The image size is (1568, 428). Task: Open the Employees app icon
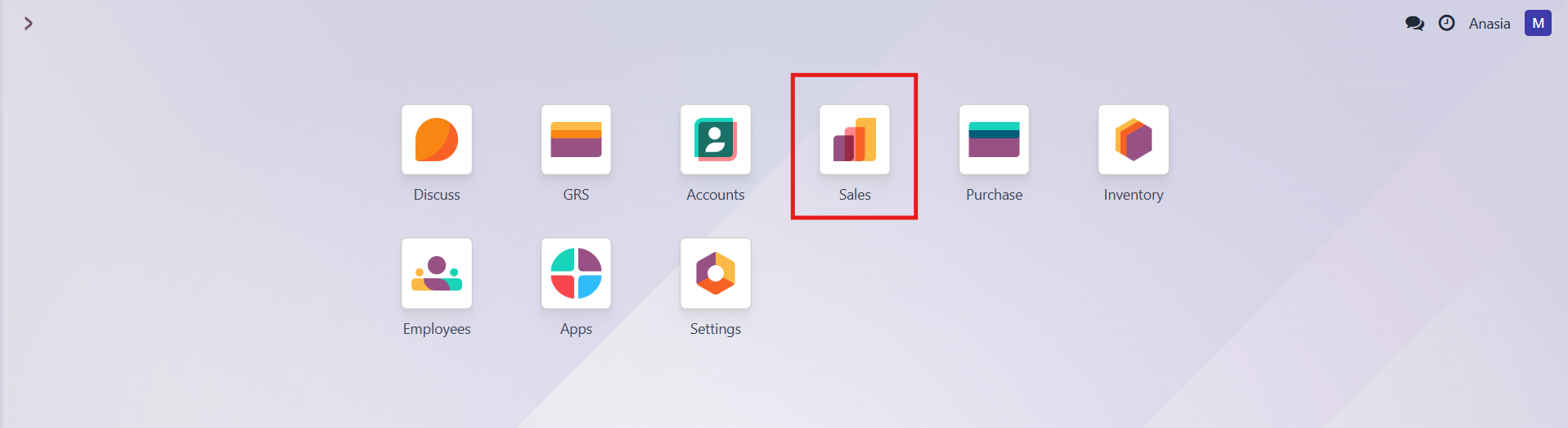click(x=436, y=273)
